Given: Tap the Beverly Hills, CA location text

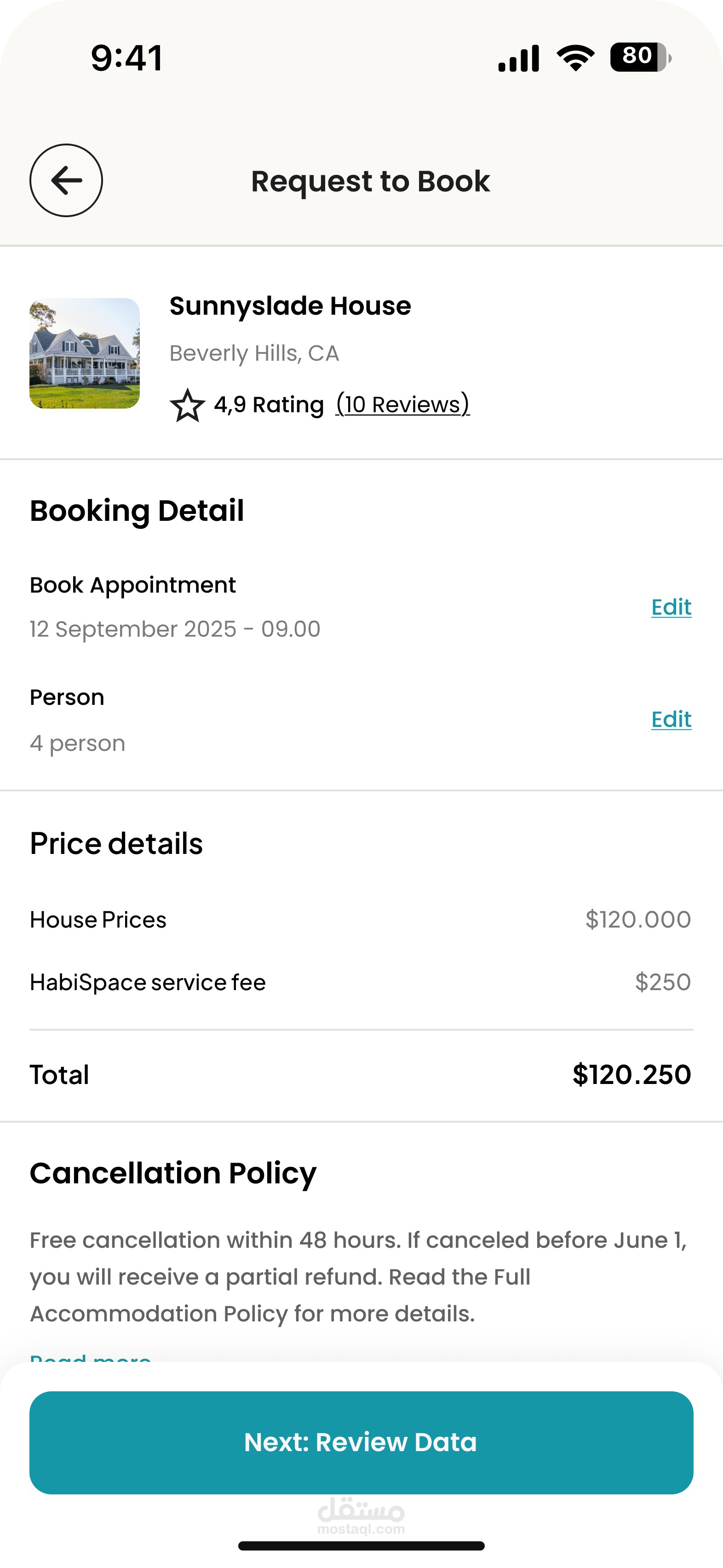Looking at the screenshot, I should (x=254, y=353).
